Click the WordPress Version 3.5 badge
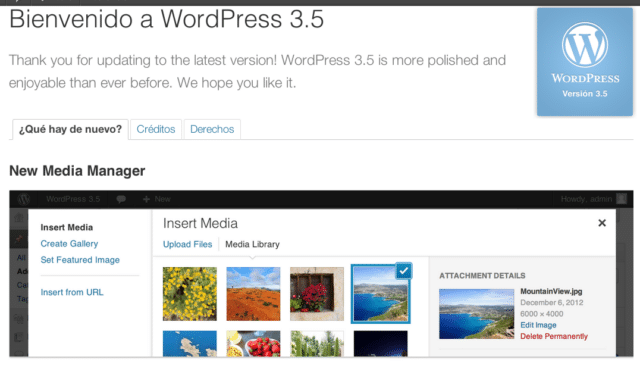 pos(584,62)
